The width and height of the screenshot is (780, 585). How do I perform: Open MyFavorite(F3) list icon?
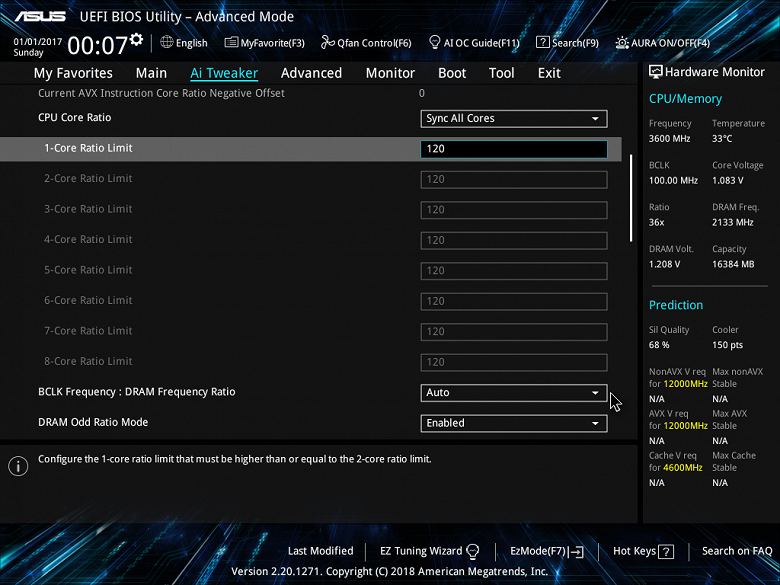pyautogui.click(x=231, y=42)
